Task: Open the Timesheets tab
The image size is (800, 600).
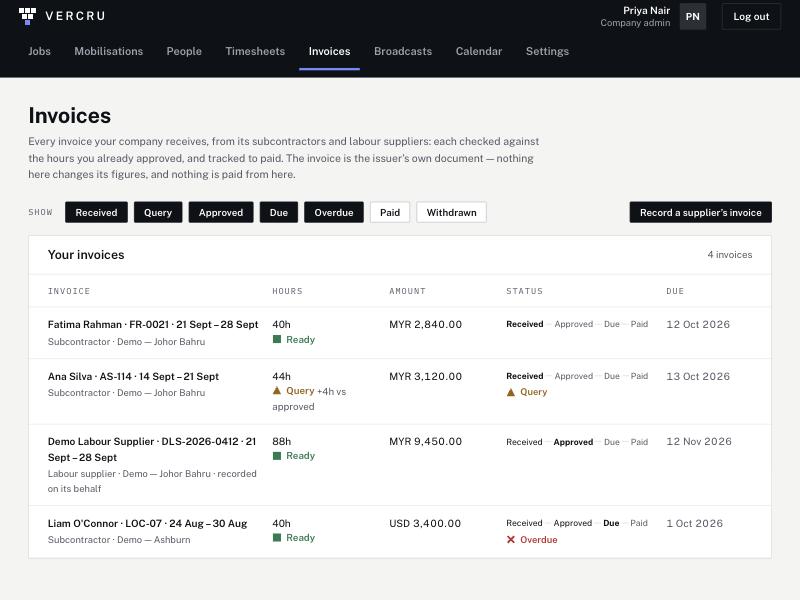Action: pos(255,51)
